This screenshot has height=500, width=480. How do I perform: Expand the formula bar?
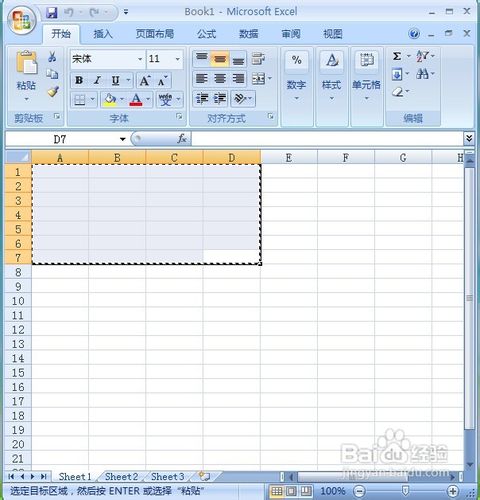pyautogui.click(x=469, y=138)
